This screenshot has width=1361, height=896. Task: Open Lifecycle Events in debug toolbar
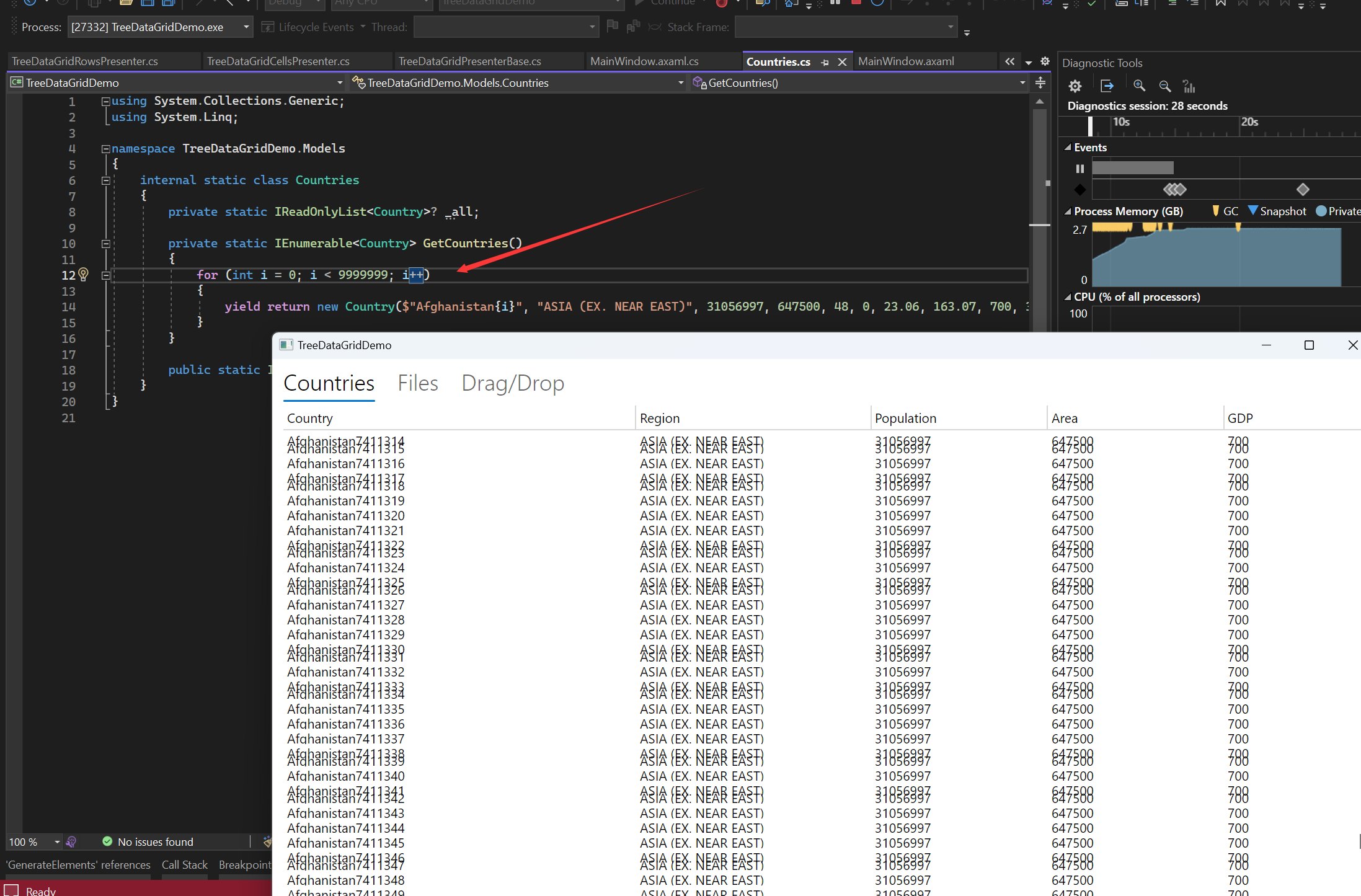tap(314, 27)
